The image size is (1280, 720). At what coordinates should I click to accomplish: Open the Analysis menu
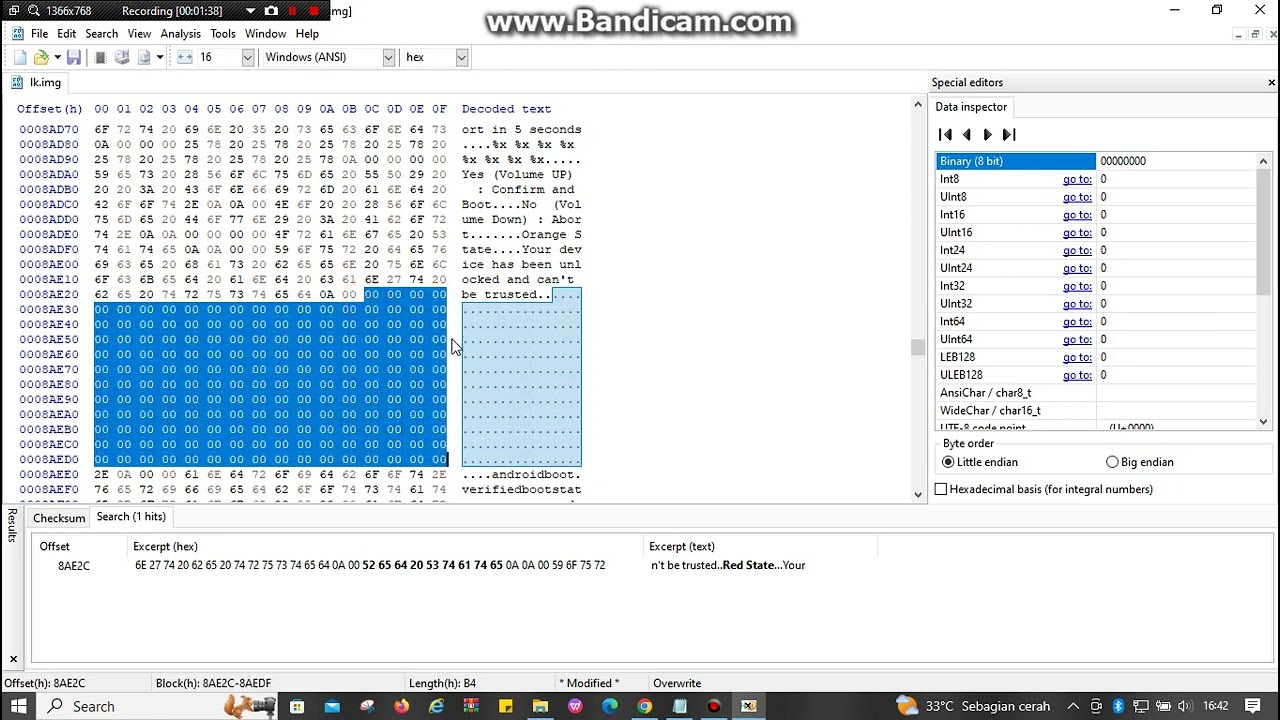(180, 34)
